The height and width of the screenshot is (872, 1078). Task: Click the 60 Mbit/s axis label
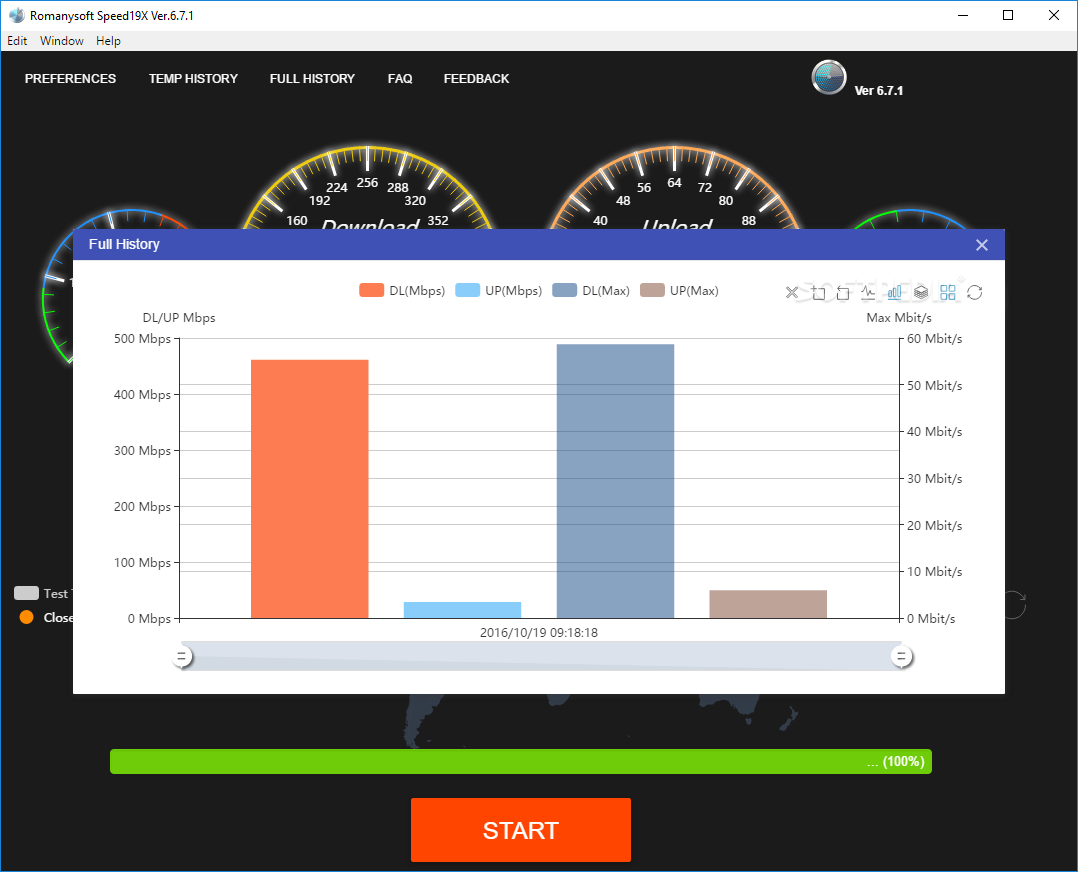[934, 338]
